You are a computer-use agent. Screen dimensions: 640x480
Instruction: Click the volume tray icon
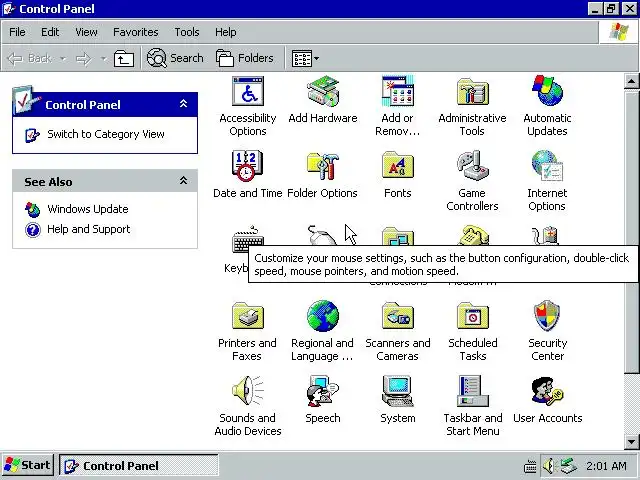click(549, 465)
